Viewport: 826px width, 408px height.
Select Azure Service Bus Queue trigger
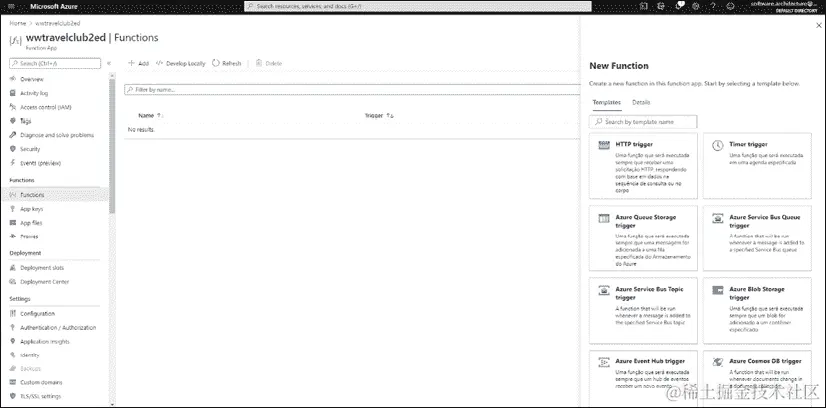(x=757, y=238)
